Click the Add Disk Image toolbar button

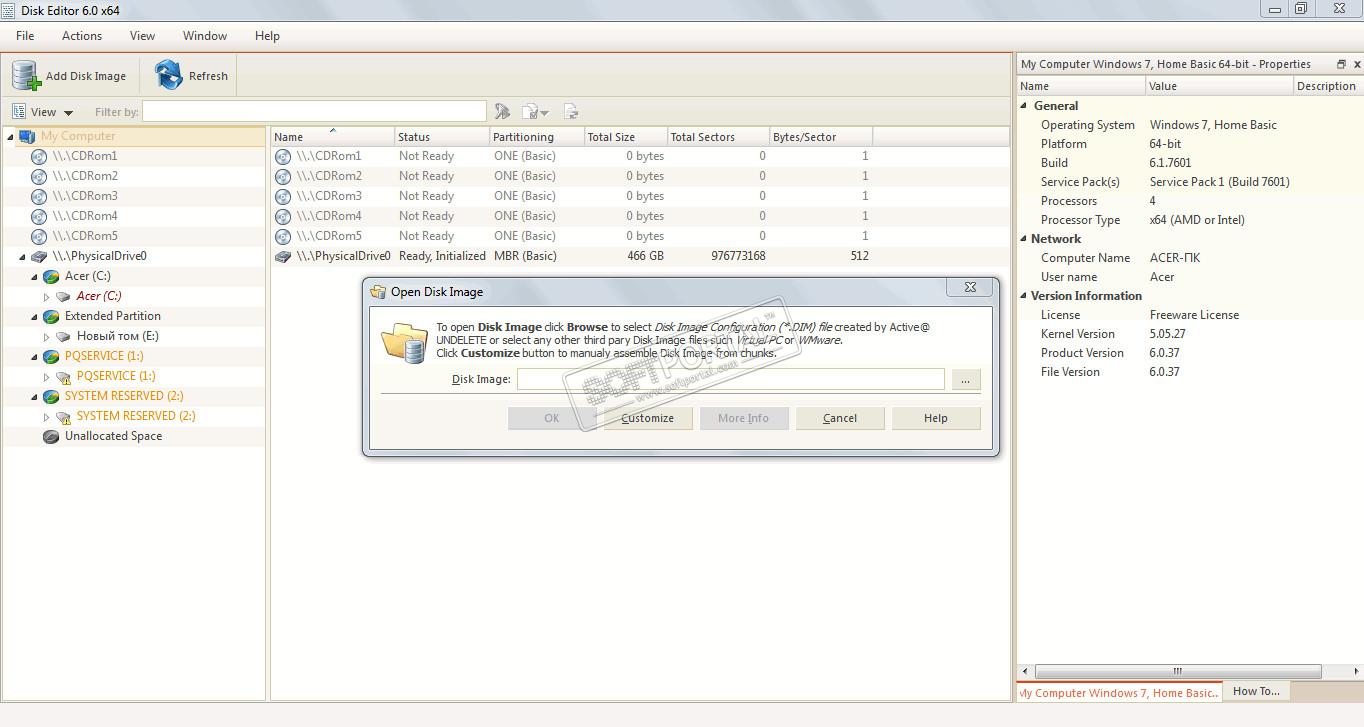[70, 76]
